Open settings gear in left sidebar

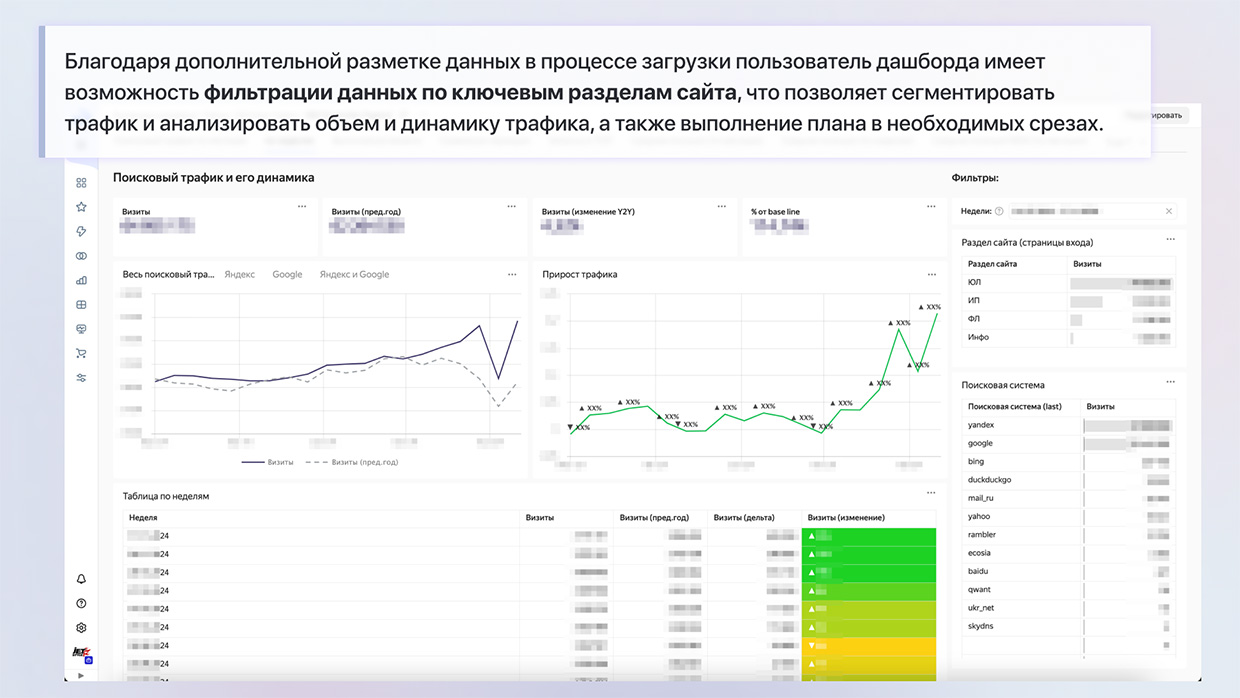[81, 628]
